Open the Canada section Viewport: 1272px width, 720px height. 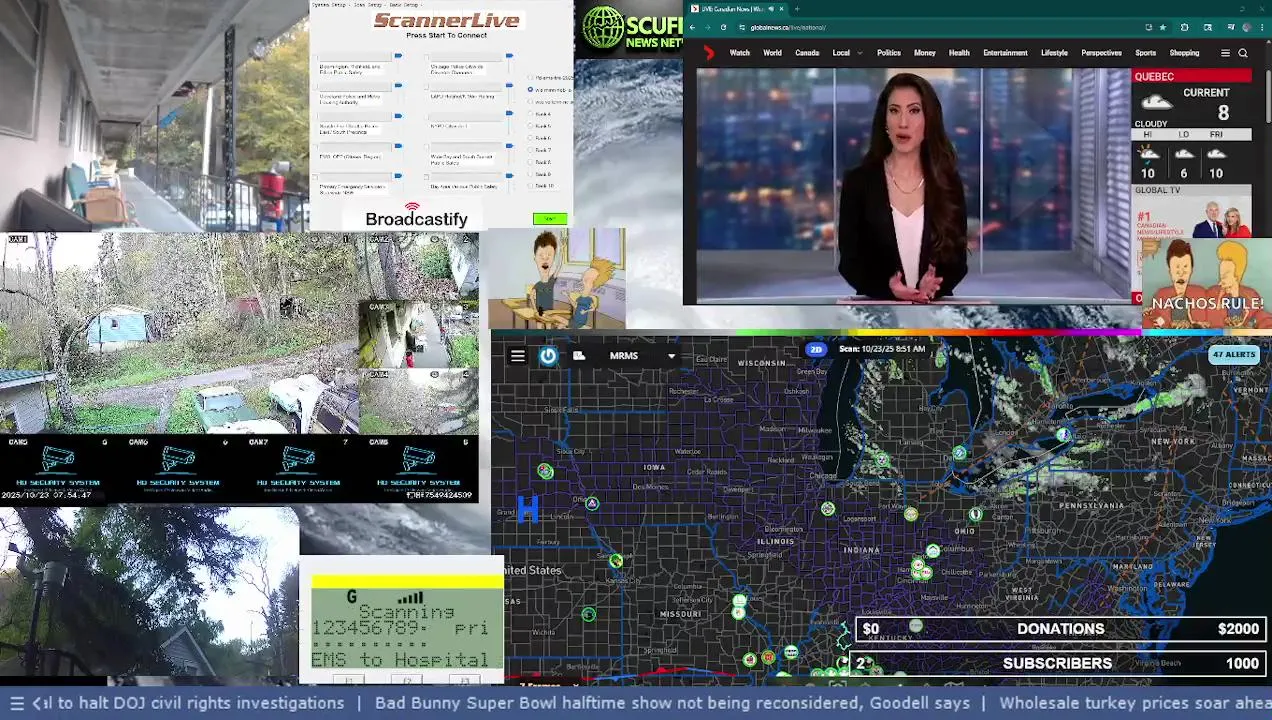pos(807,53)
